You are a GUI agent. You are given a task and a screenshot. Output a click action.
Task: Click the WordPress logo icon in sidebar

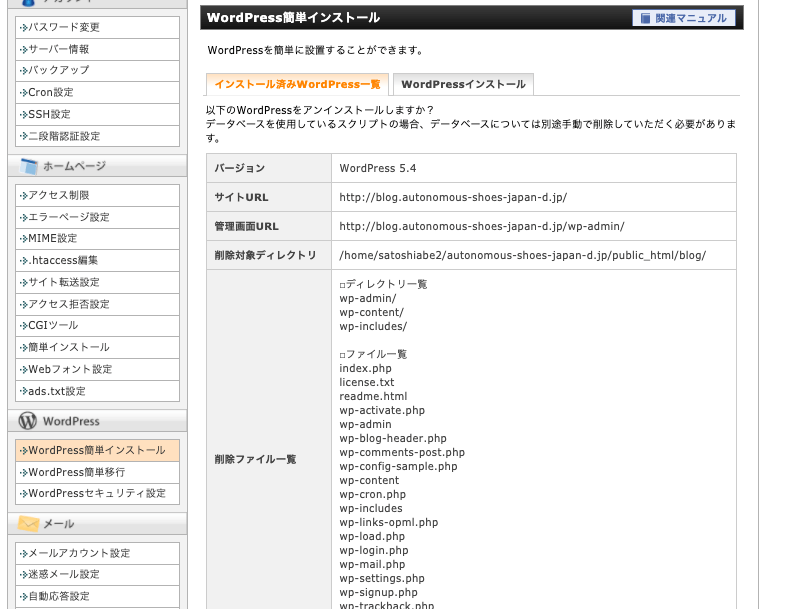[x=27, y=421]
